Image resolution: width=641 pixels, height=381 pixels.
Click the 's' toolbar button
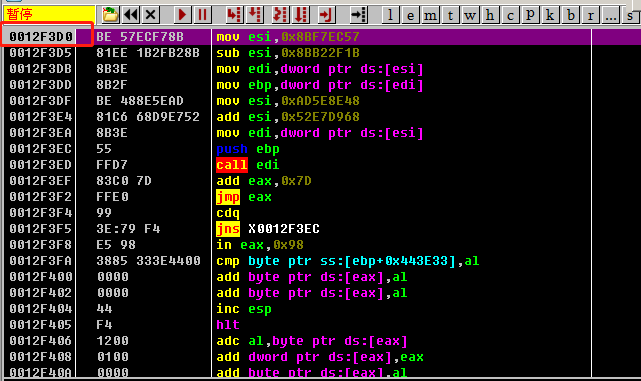[x=630, y=15]
